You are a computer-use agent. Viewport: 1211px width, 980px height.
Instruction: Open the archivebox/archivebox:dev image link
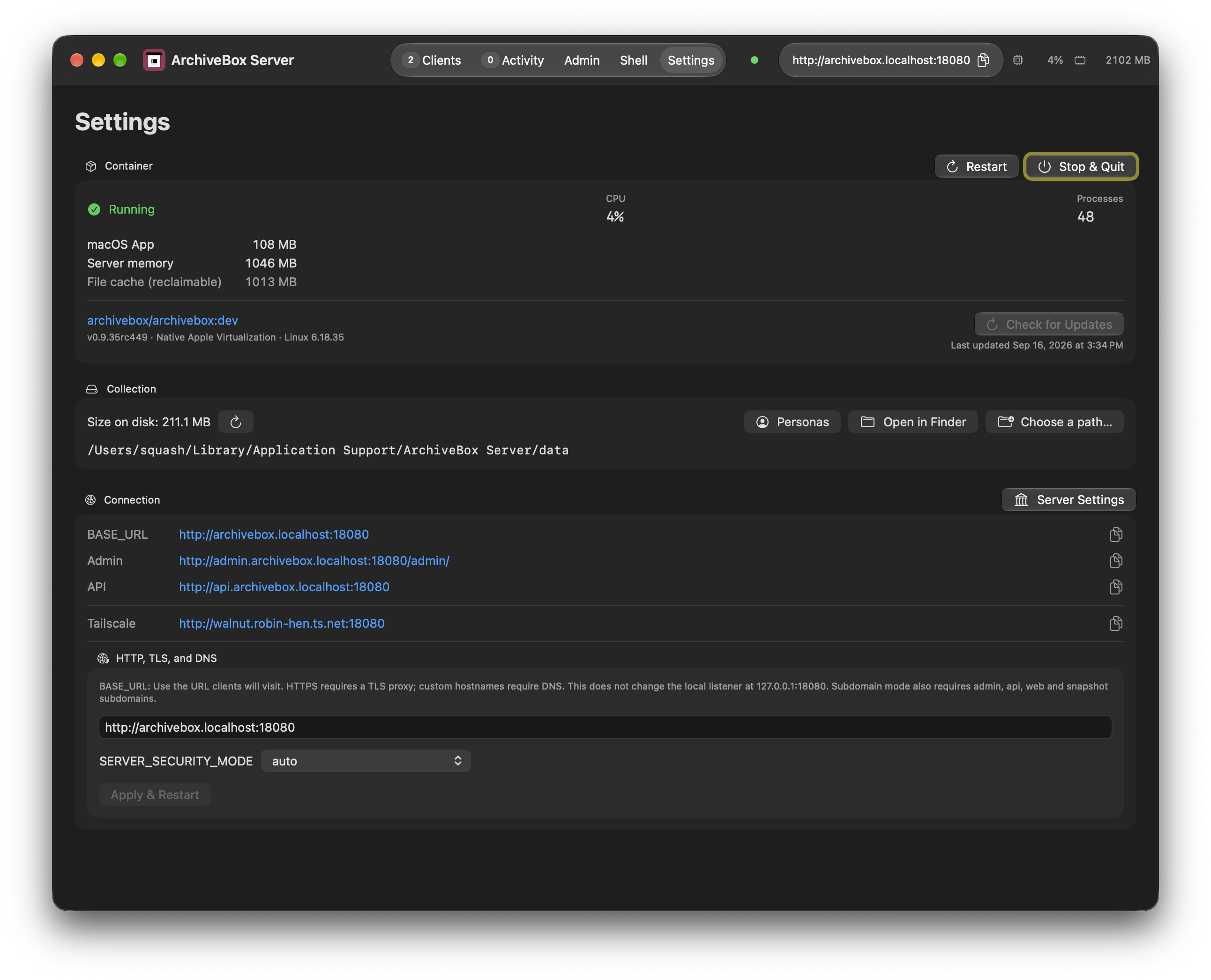click(163, 320)
